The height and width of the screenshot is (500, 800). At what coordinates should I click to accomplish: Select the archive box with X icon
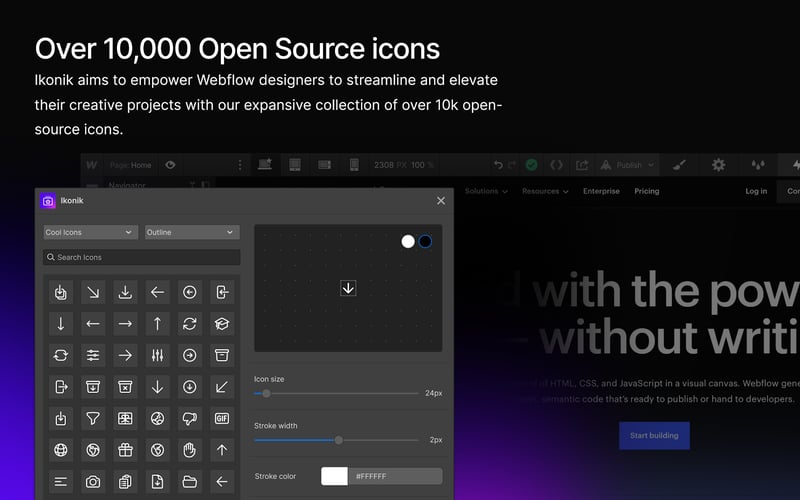pos(125,387)
